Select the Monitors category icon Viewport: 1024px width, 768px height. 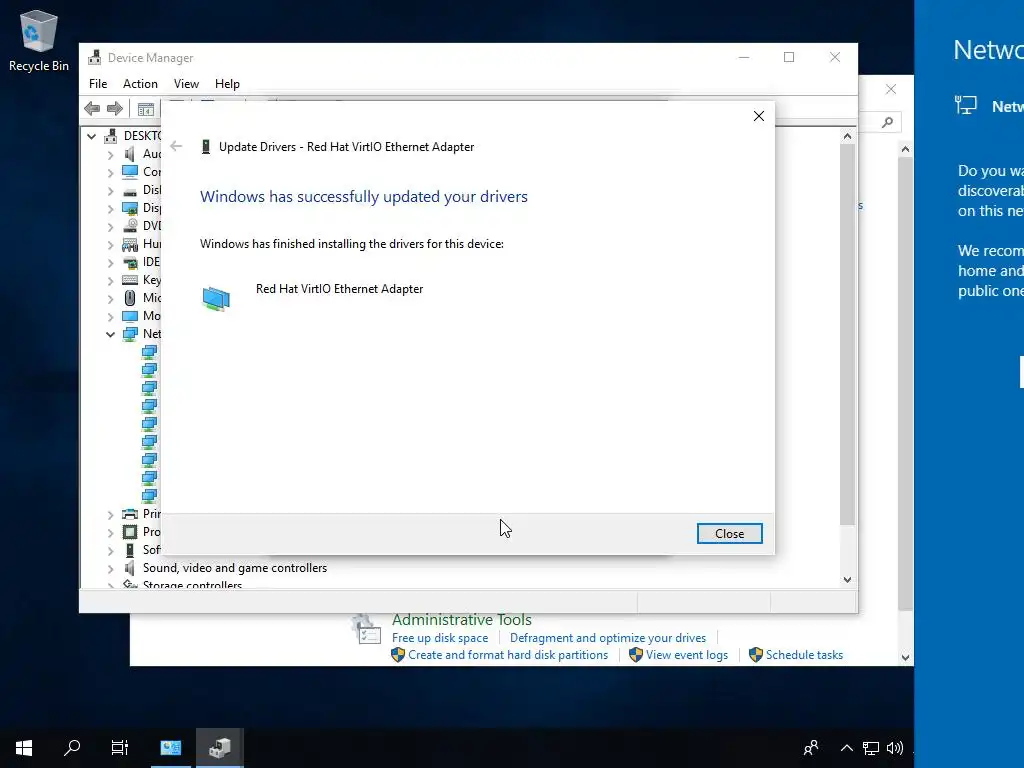click(130, 316)
